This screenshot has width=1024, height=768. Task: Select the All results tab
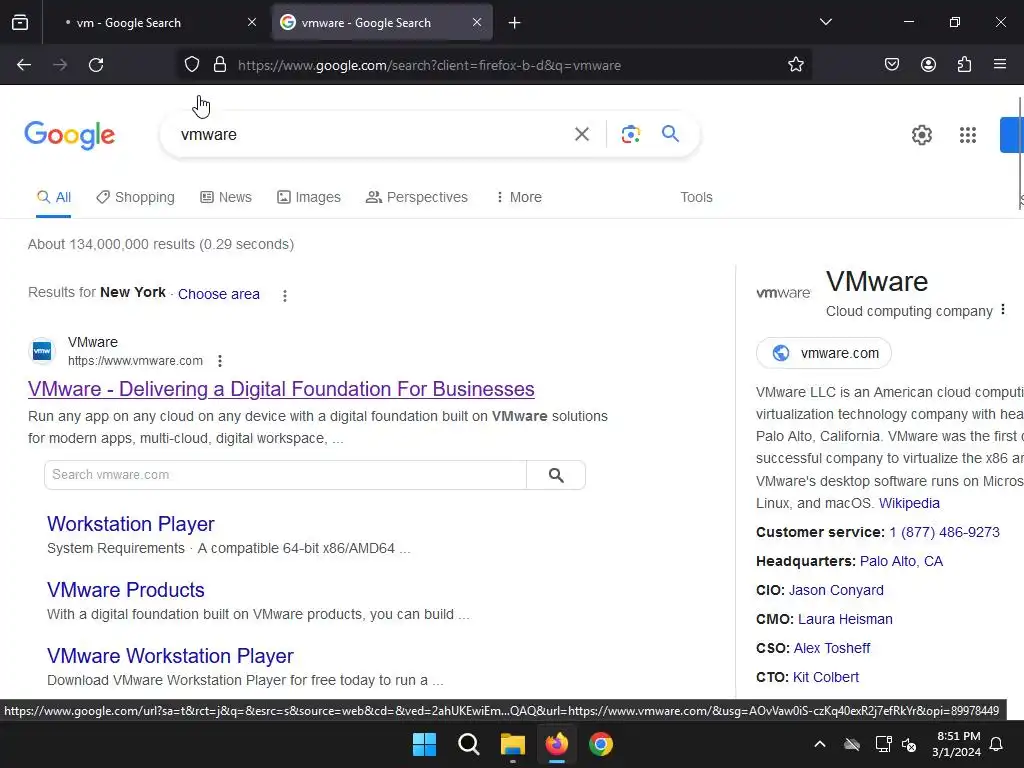[54, 197]
